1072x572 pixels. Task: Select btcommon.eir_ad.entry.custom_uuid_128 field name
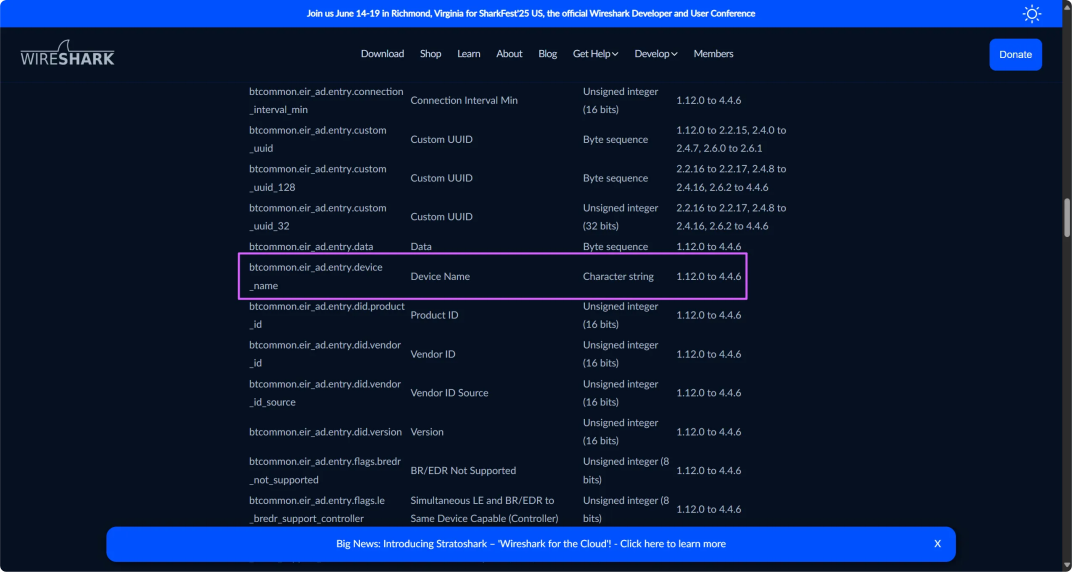[317, 178]
